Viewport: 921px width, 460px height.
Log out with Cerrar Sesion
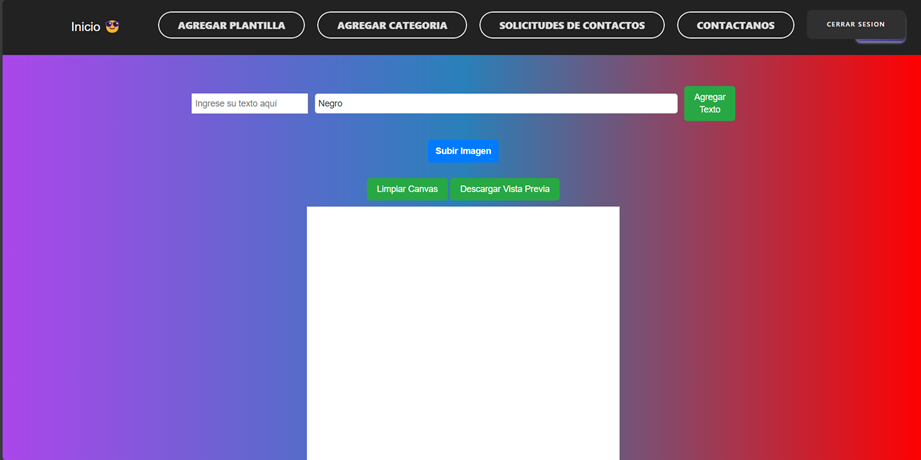[854, 24]
